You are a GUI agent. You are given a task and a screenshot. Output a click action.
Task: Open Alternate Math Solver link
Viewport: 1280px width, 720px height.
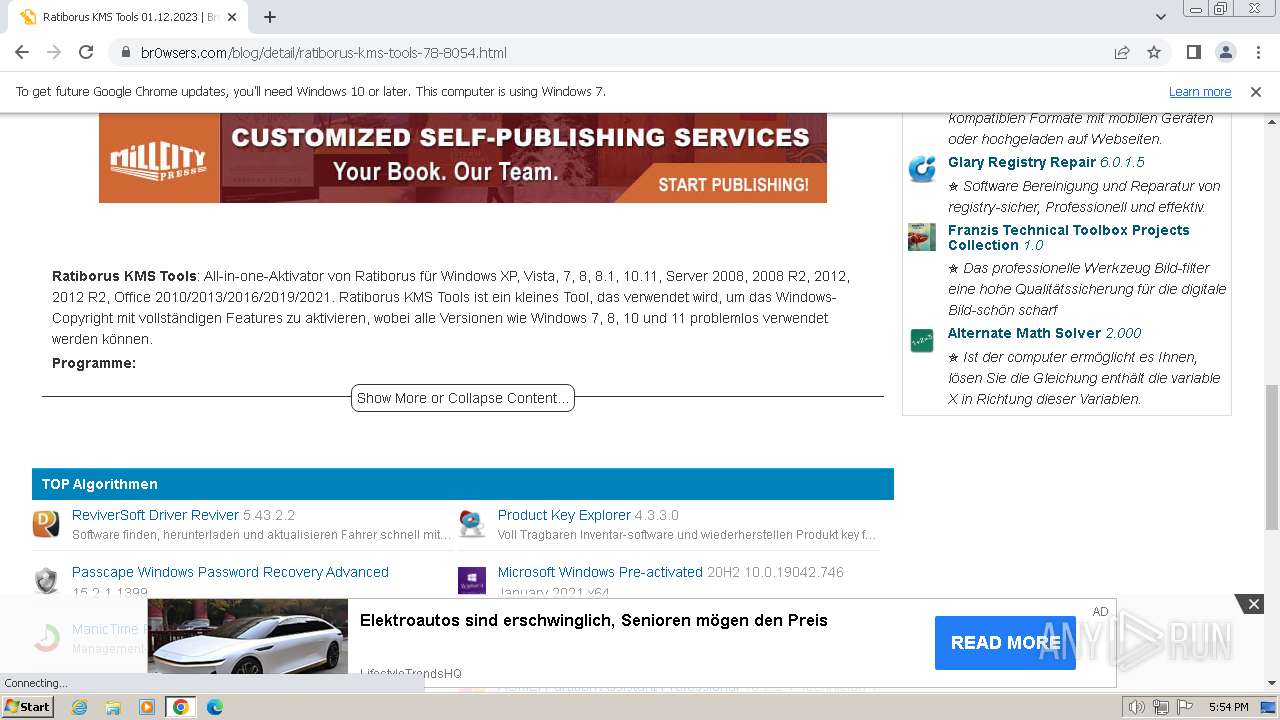click(x=1024, y=333)
